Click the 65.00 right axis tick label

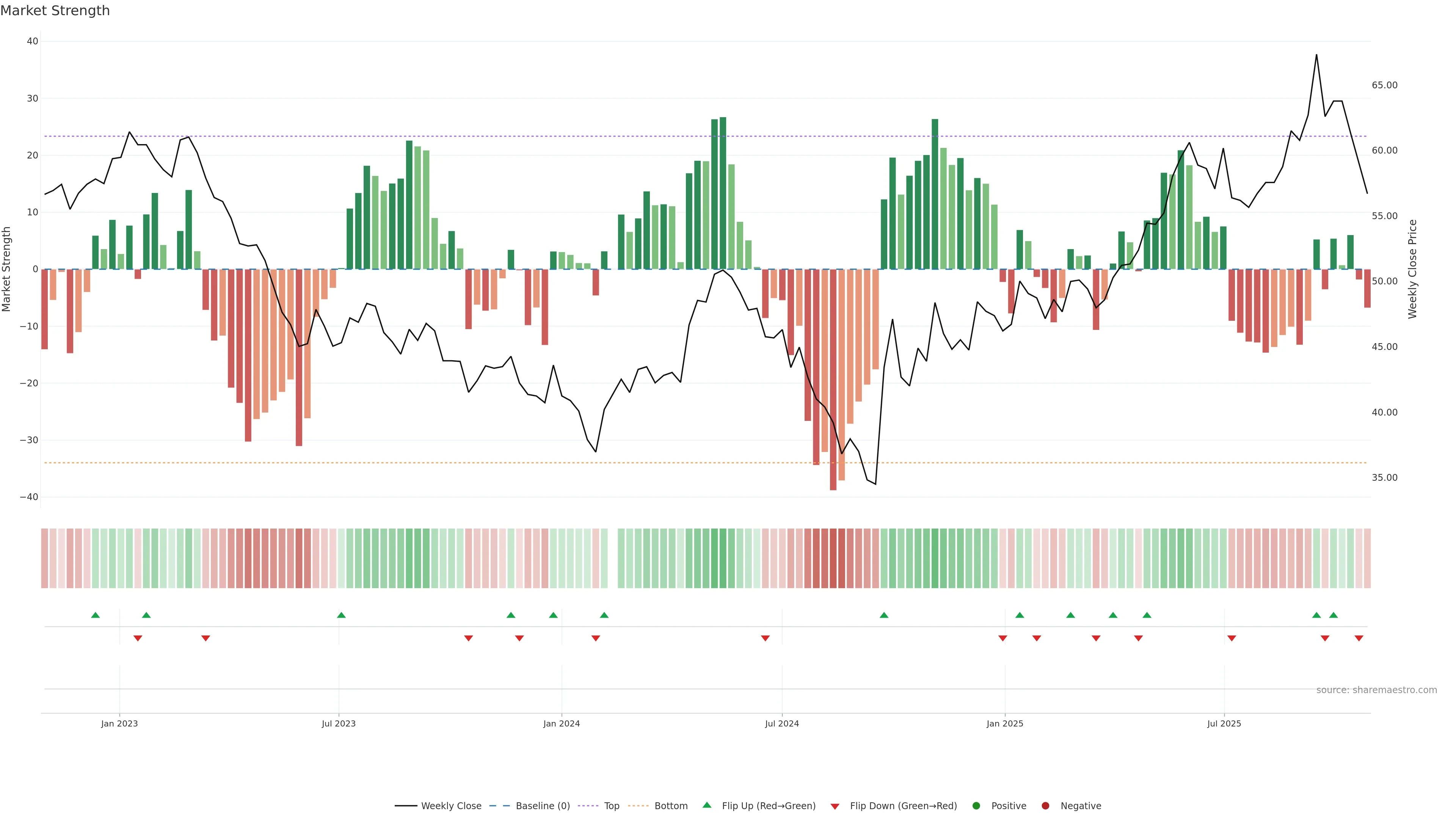click(x=1384, y=85)
